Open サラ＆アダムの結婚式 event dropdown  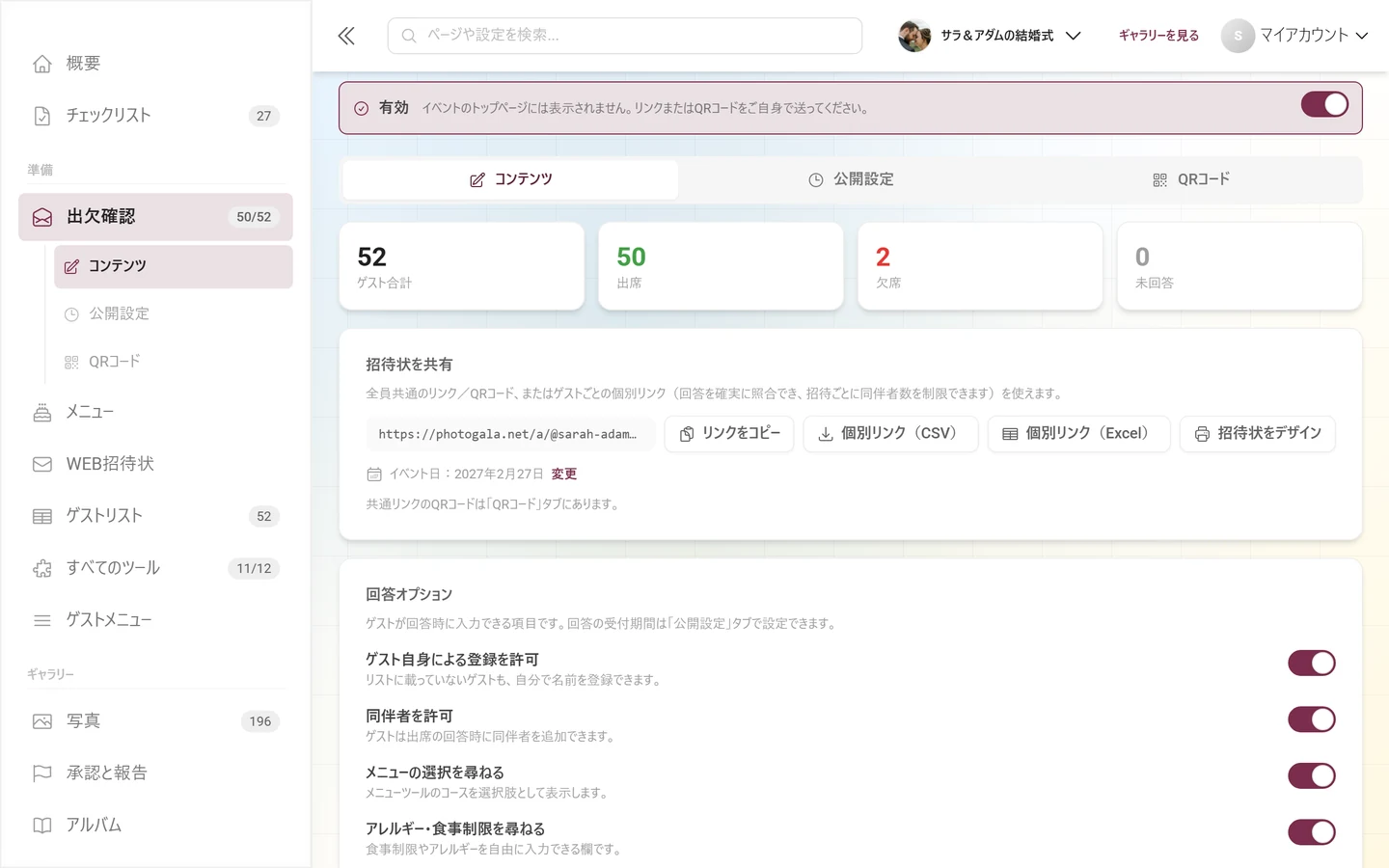[990, 36]
